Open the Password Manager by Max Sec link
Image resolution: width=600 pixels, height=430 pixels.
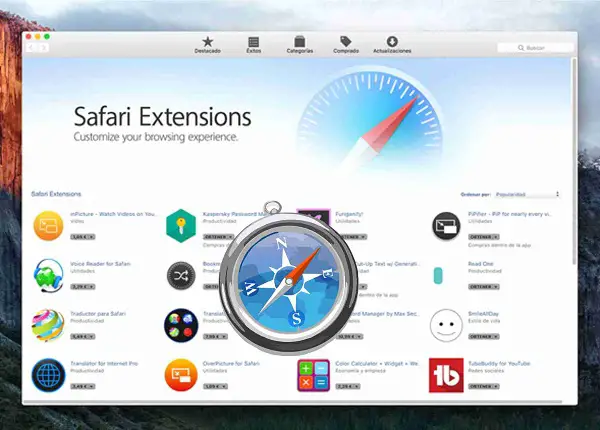(x=386, y=313)
